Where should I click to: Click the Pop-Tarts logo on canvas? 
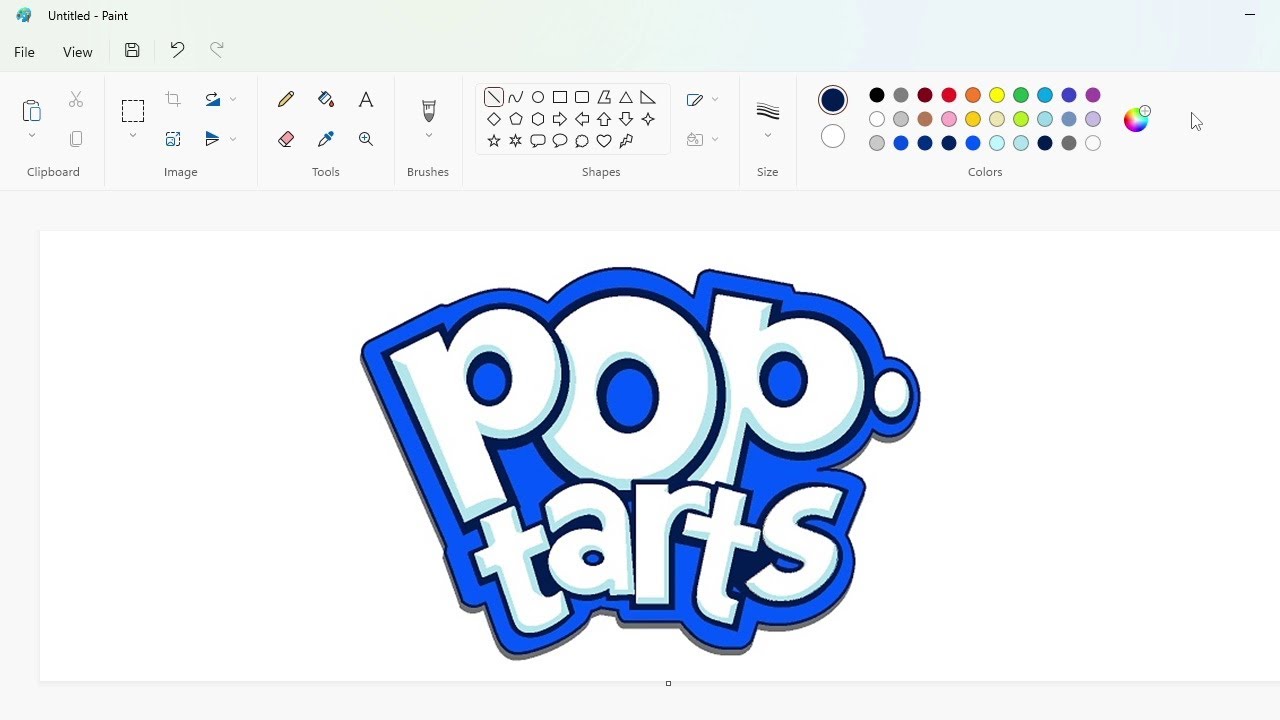tap(640, 462)
